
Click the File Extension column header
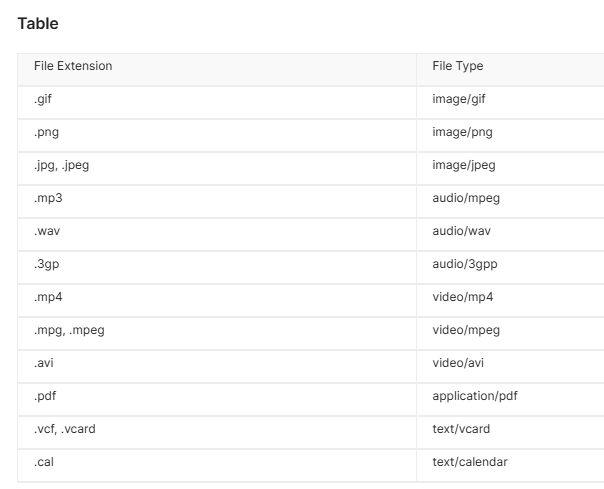73,66
